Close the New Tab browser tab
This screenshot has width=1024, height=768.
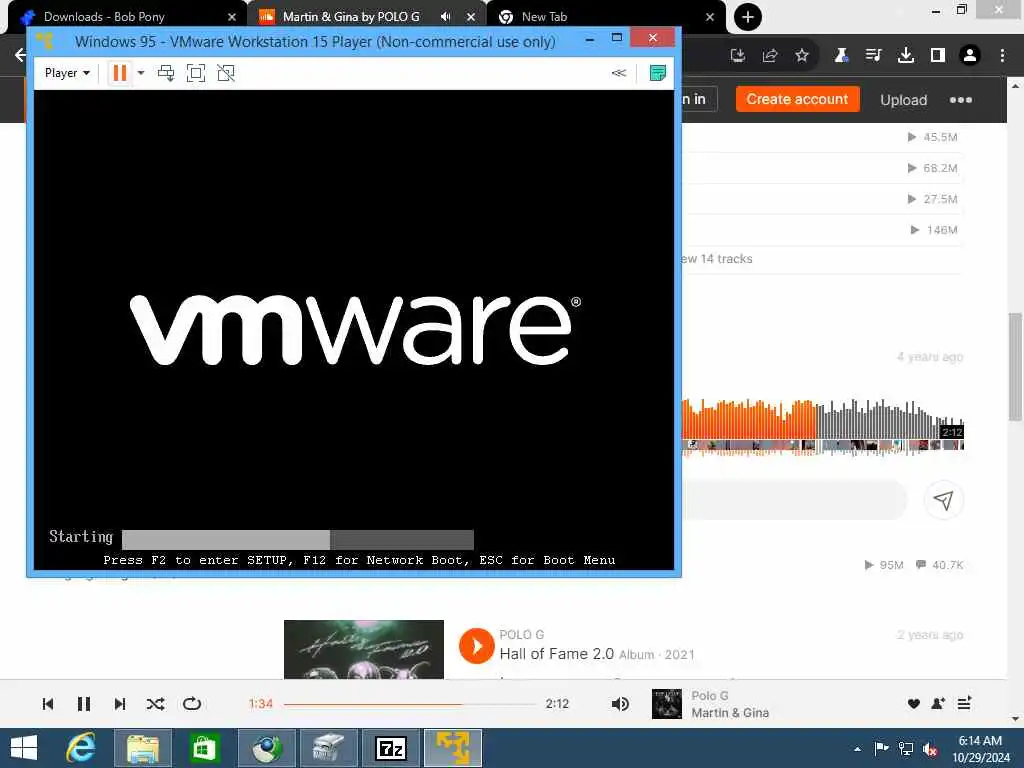[710, 17]
